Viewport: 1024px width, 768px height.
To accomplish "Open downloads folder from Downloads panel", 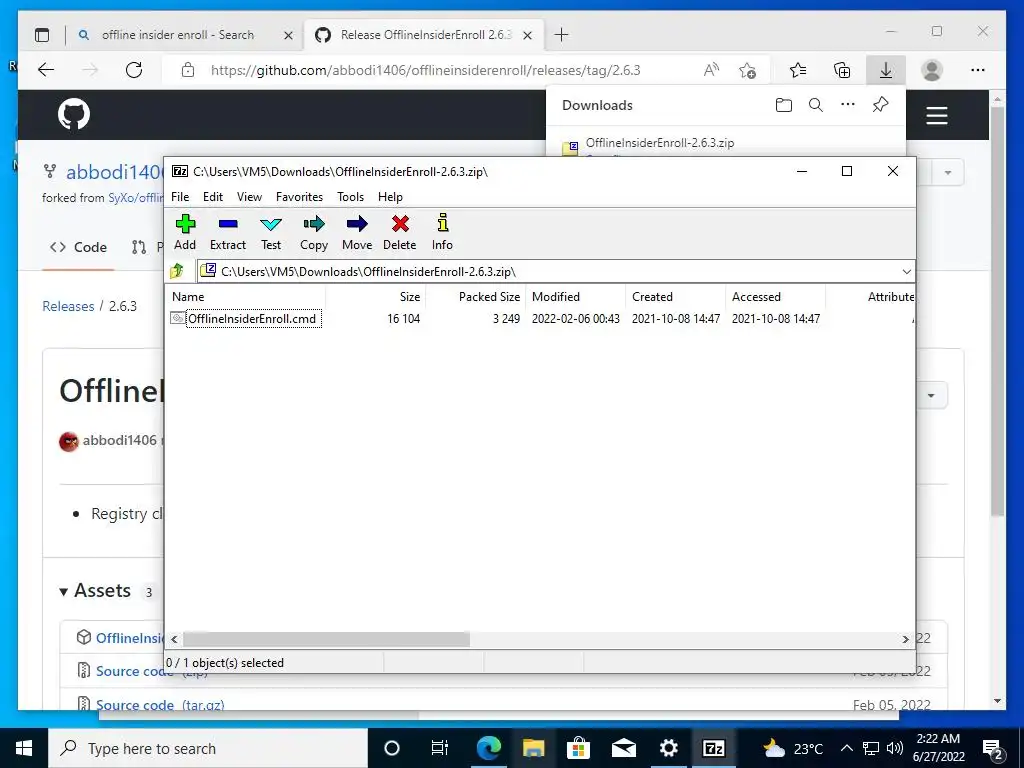I will click(x=784, y=105).
